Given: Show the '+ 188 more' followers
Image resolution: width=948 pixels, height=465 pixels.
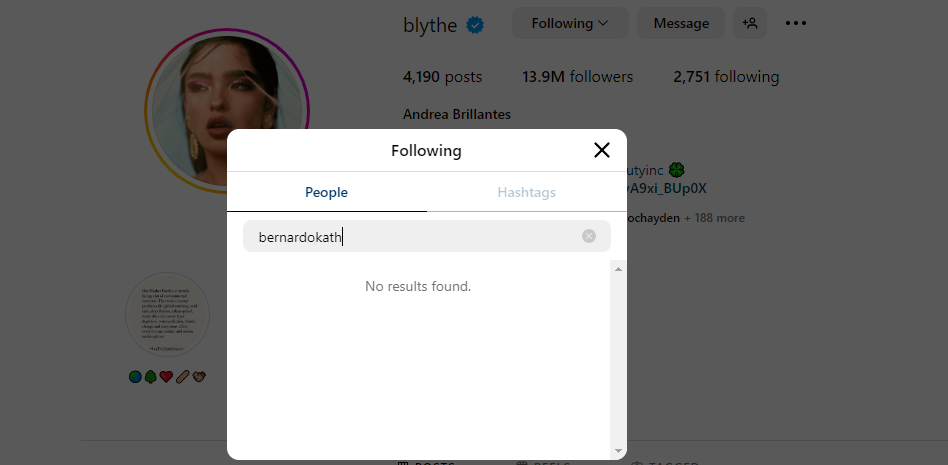Looking at the screenshot, I should (x=714, y=218).
